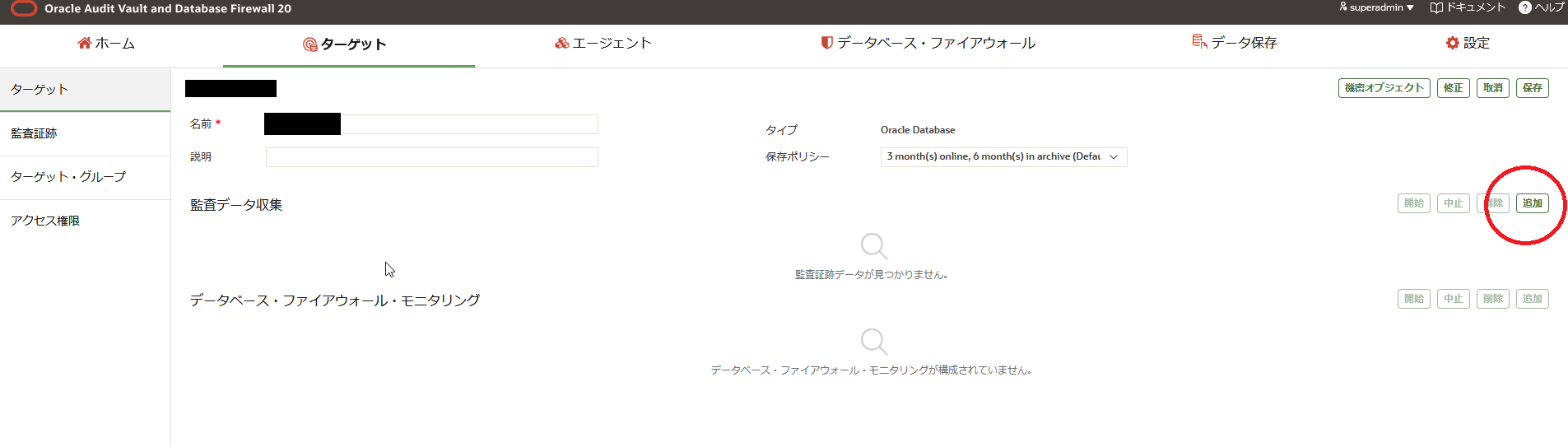
Task: Click 削除 in Firewall monitoring section
Action: tap(1493, 299)
